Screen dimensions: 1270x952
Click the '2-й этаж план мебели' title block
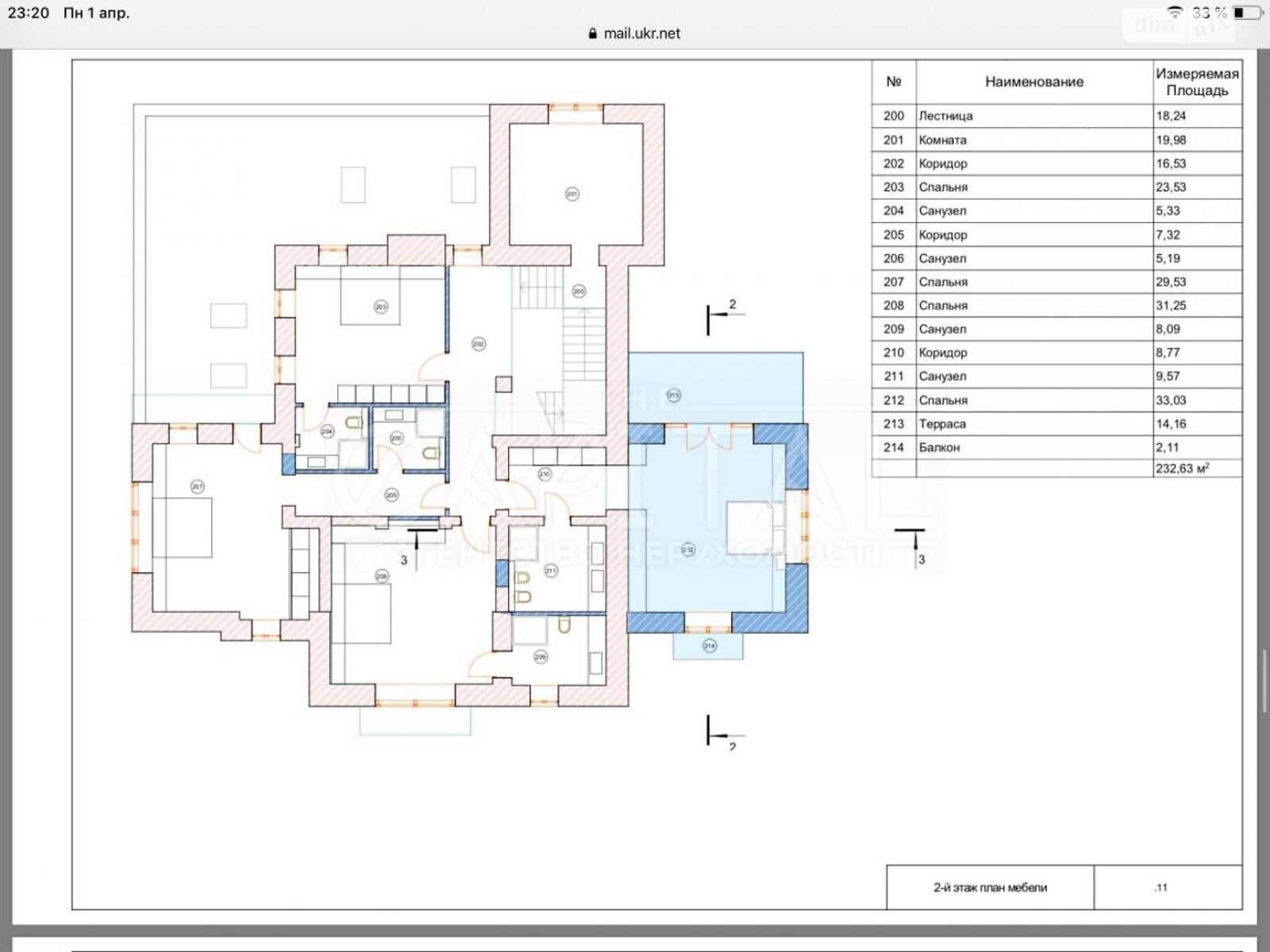click(990, 887)
